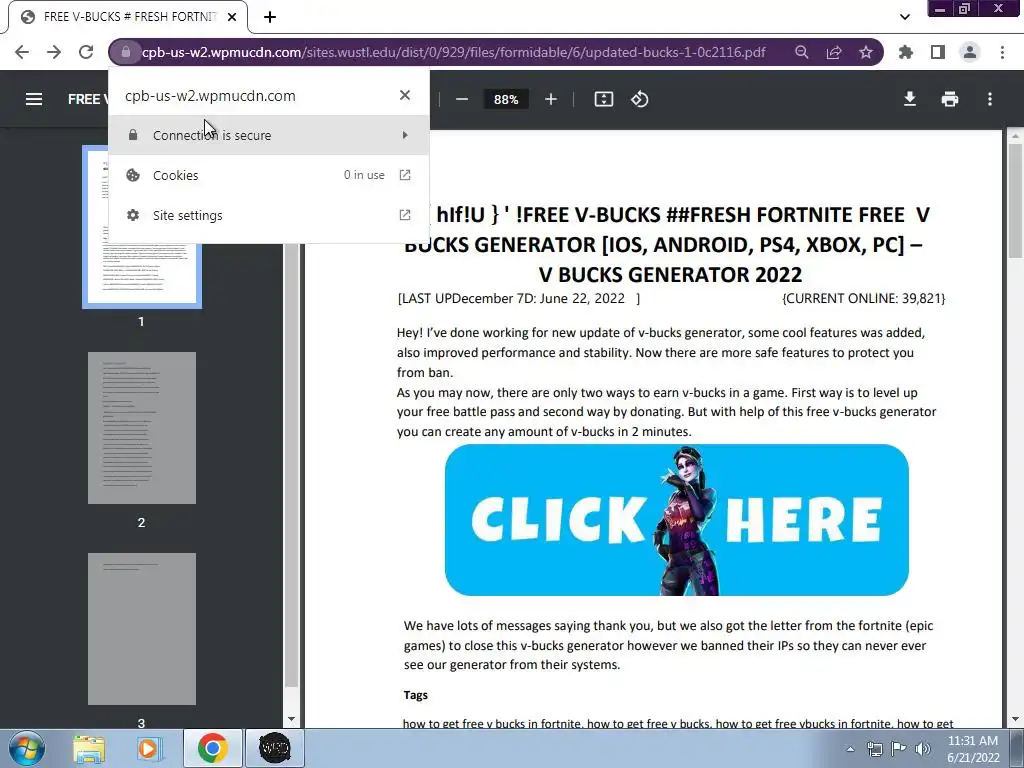
Task: Open the Windows Start menu
Action: coord(26,748)
